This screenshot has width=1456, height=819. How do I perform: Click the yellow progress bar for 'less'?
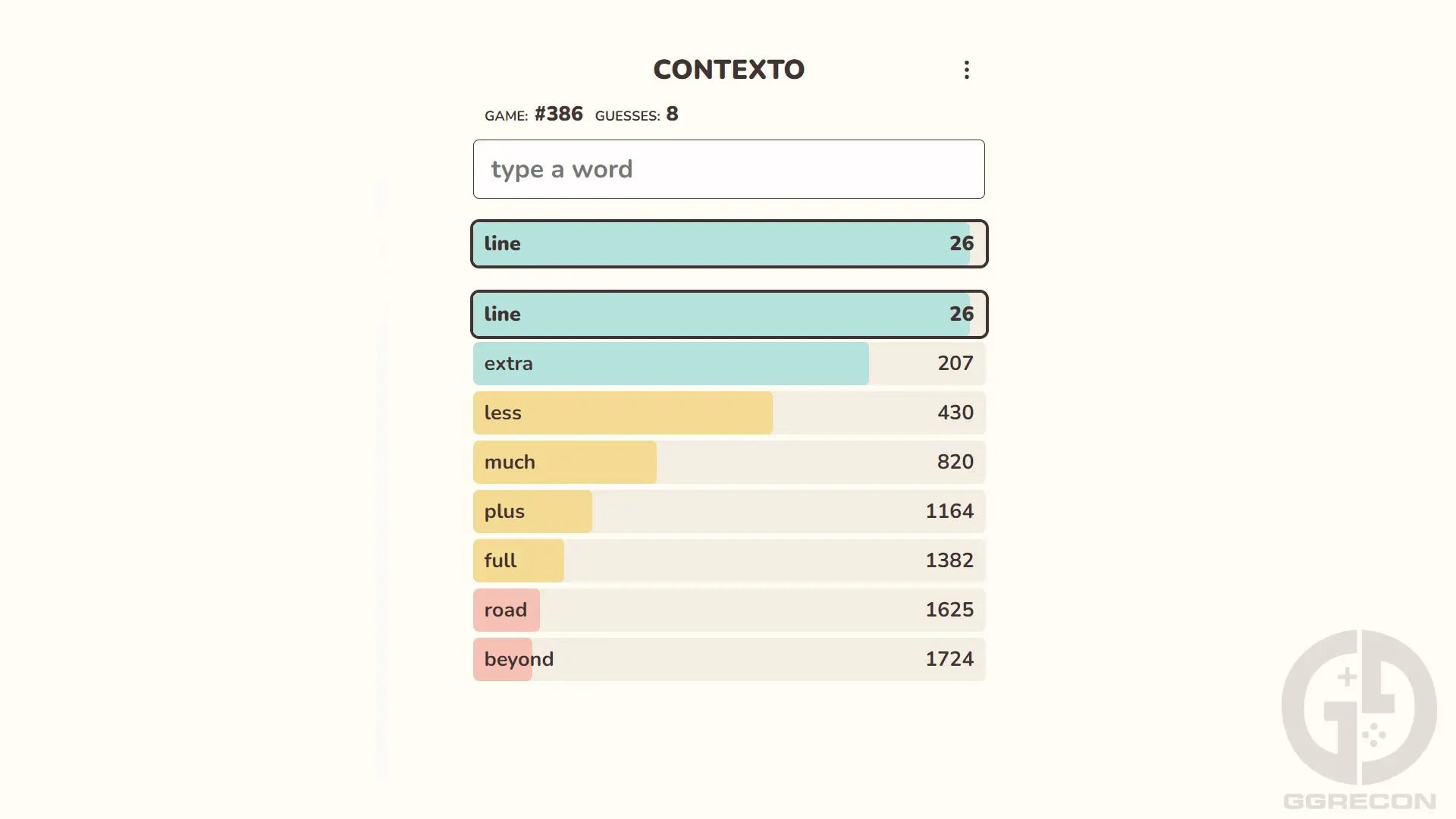point(622,413)
